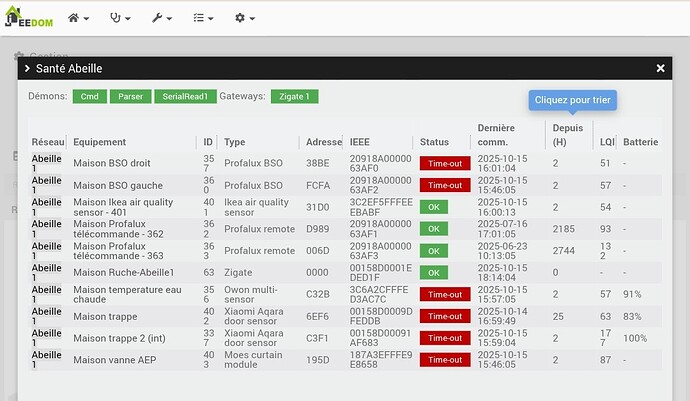690x401 pixels.
Task: Open Maison trappe 2 (int) equipment
Action: point(119,338)
